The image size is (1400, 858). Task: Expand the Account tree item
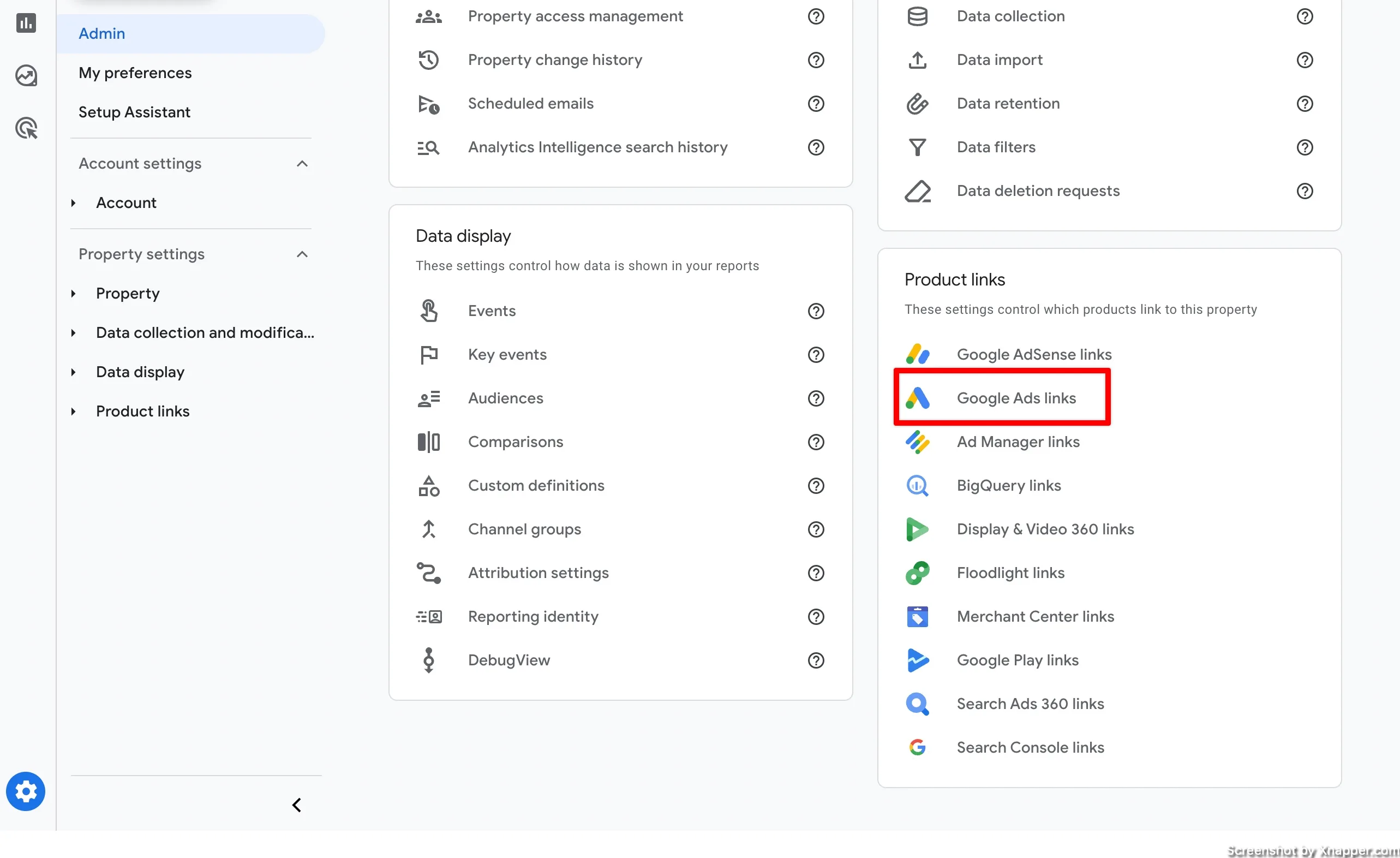[x=73, y=203]
